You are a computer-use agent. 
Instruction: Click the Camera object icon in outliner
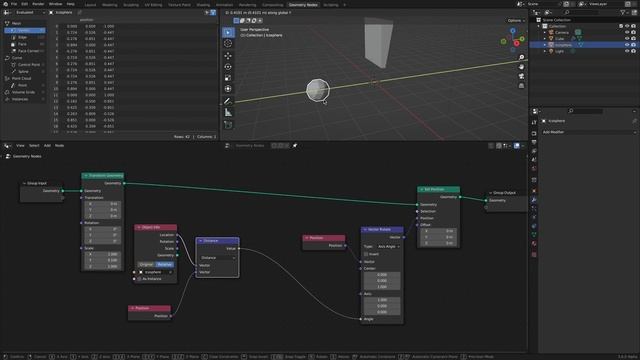[551, 32]
